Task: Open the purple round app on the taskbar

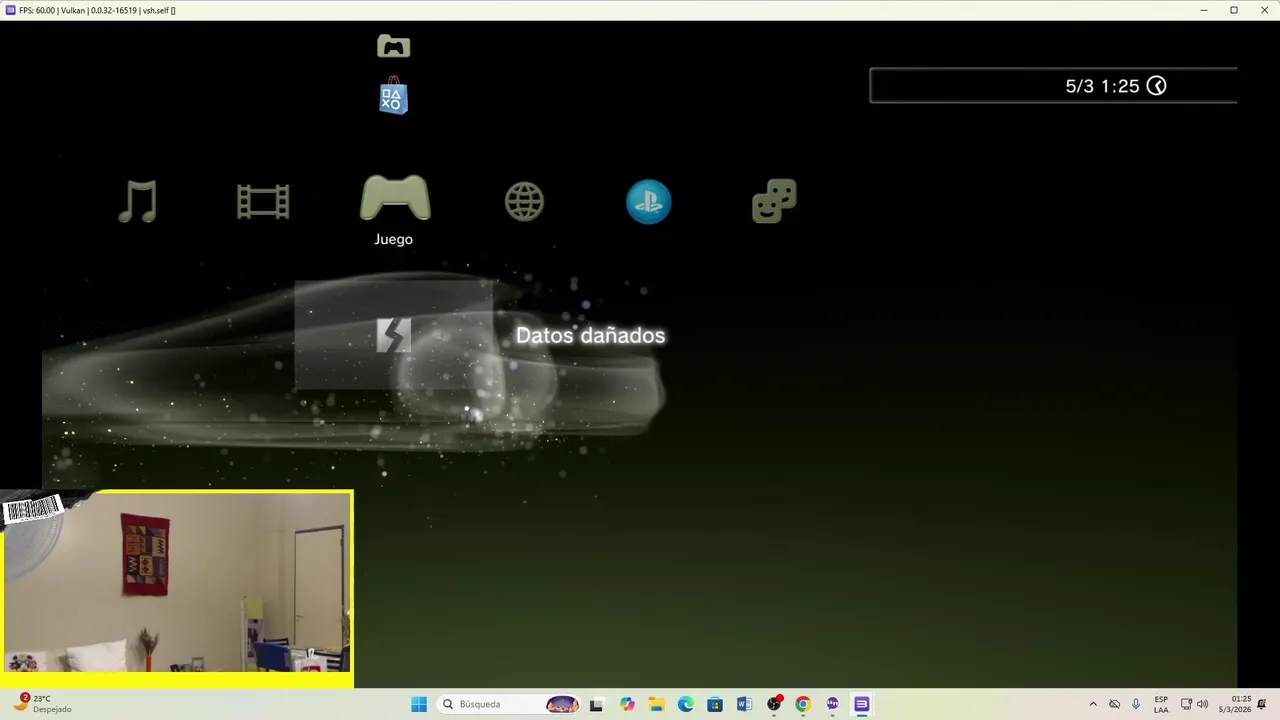Action: tap(832, 704)
